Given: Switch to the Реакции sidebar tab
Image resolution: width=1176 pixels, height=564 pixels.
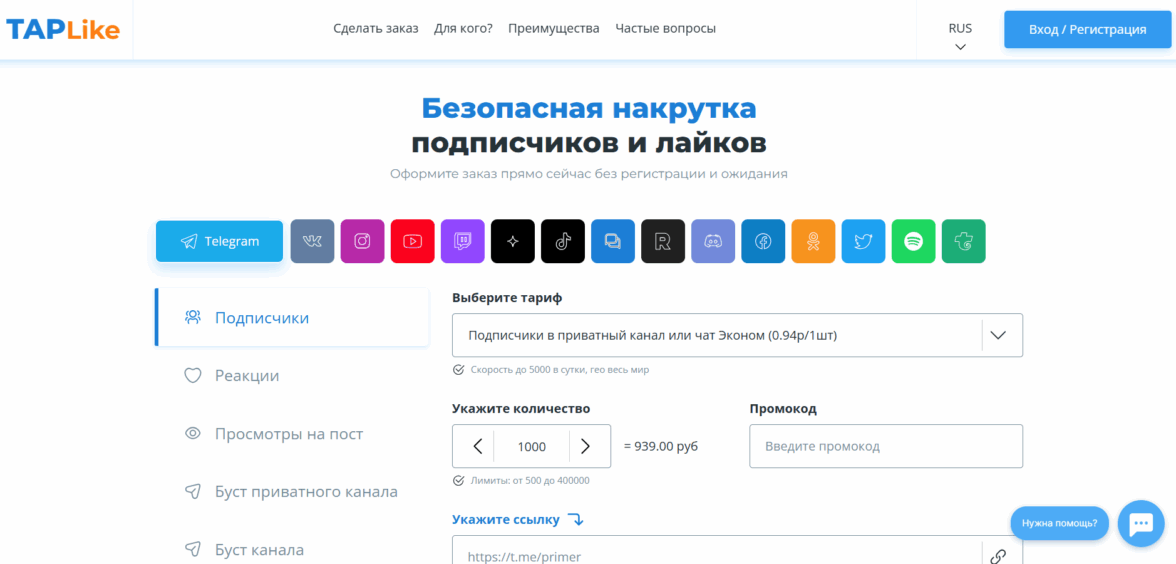Looking at the screenshot, I should [x=246, y=376].
